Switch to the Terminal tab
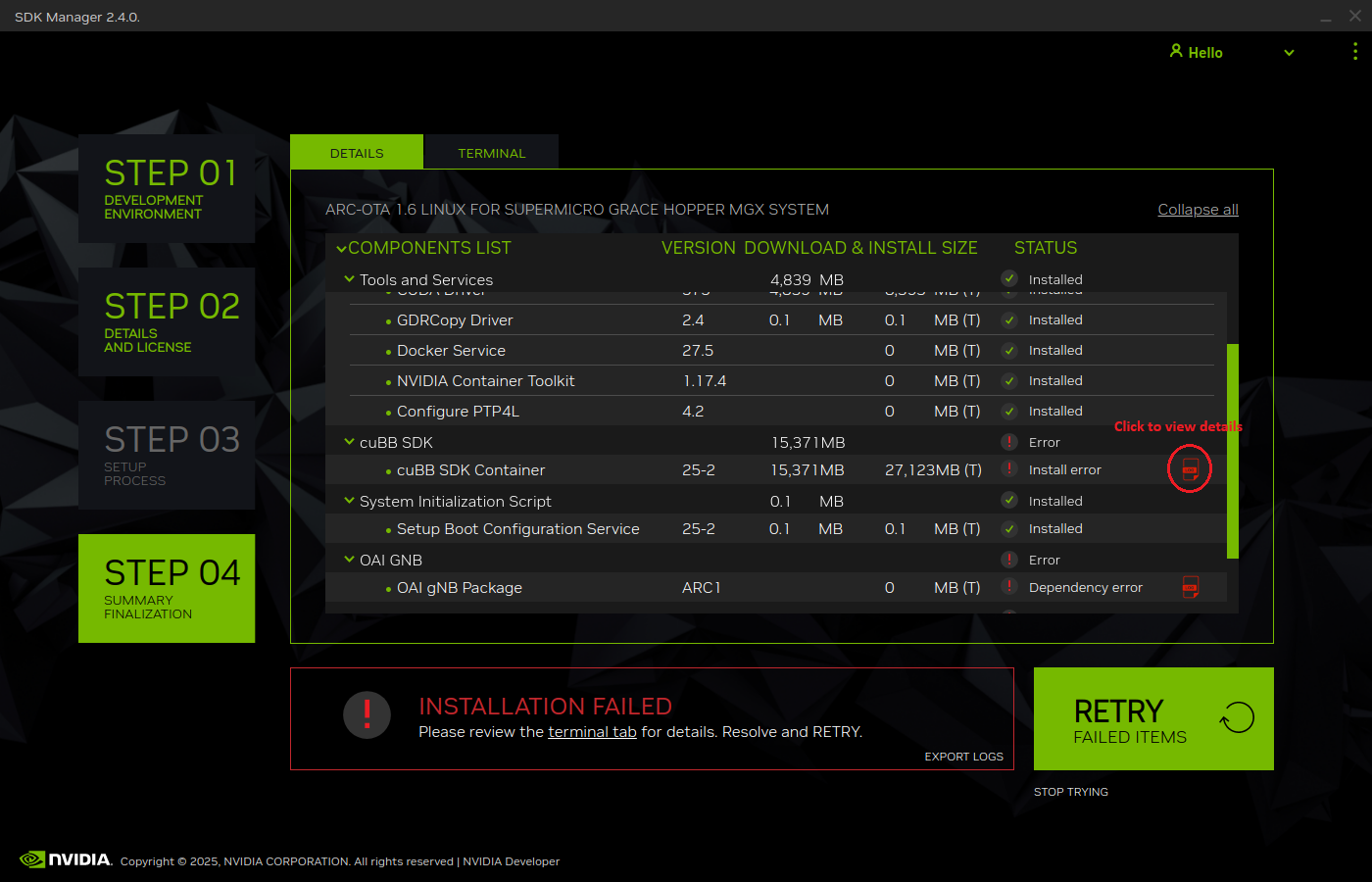Screen dimensions: 1372x882 [x=491, y=153]
